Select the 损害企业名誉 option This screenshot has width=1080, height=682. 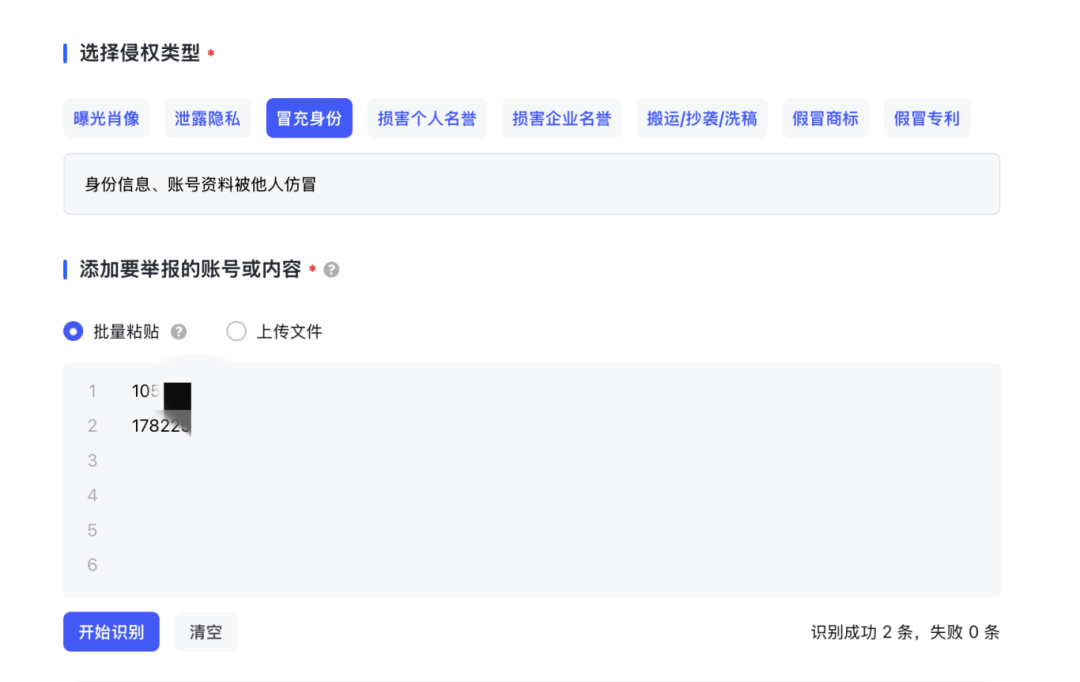[x=562, y=118]
